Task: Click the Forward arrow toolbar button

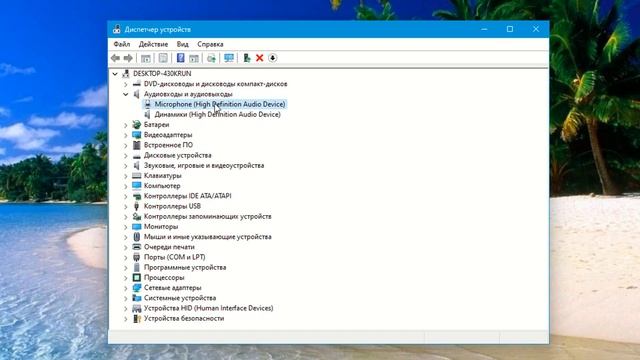Action: (128, 58)
